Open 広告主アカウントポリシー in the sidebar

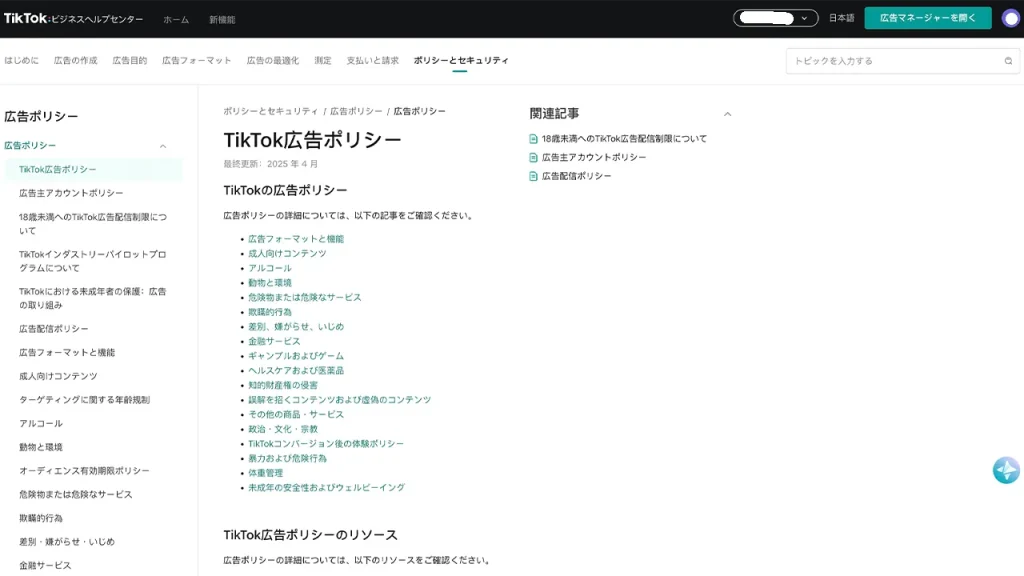[x=71, y=193]
